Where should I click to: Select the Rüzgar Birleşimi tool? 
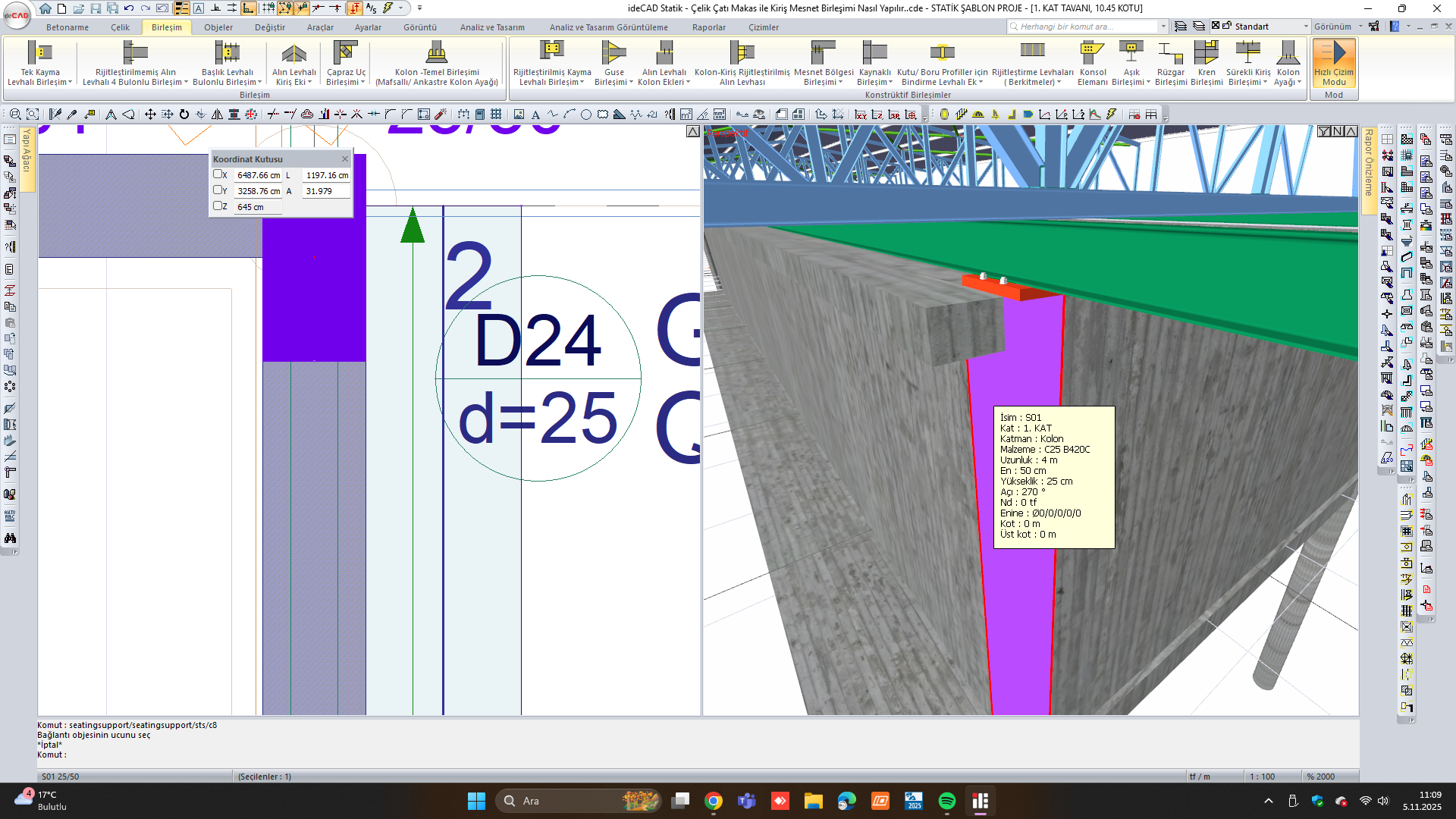pos(1170,52)
